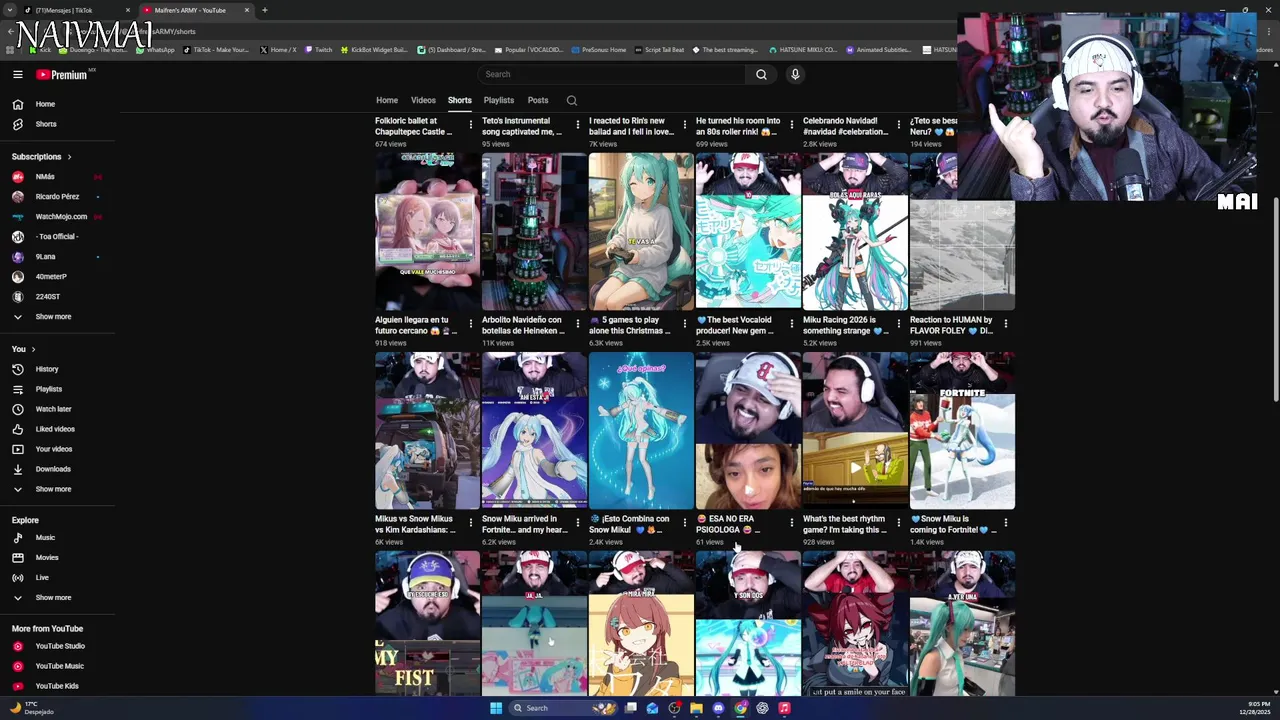Open options menu for Arbolito Navideño short

pos(578,324)
